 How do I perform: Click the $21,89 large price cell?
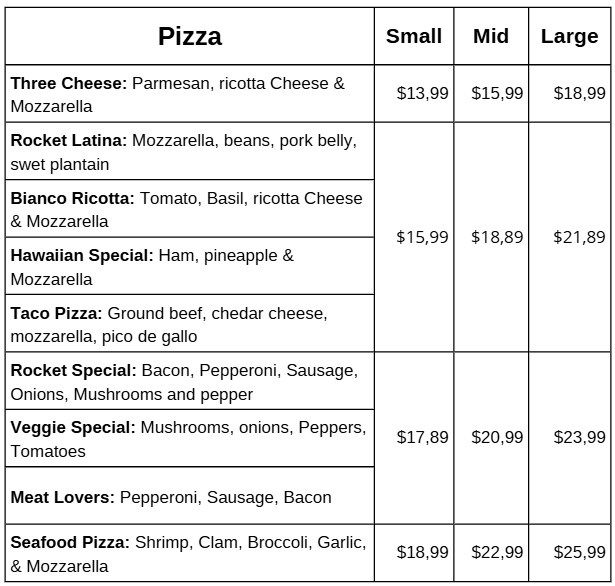(579, 237)
